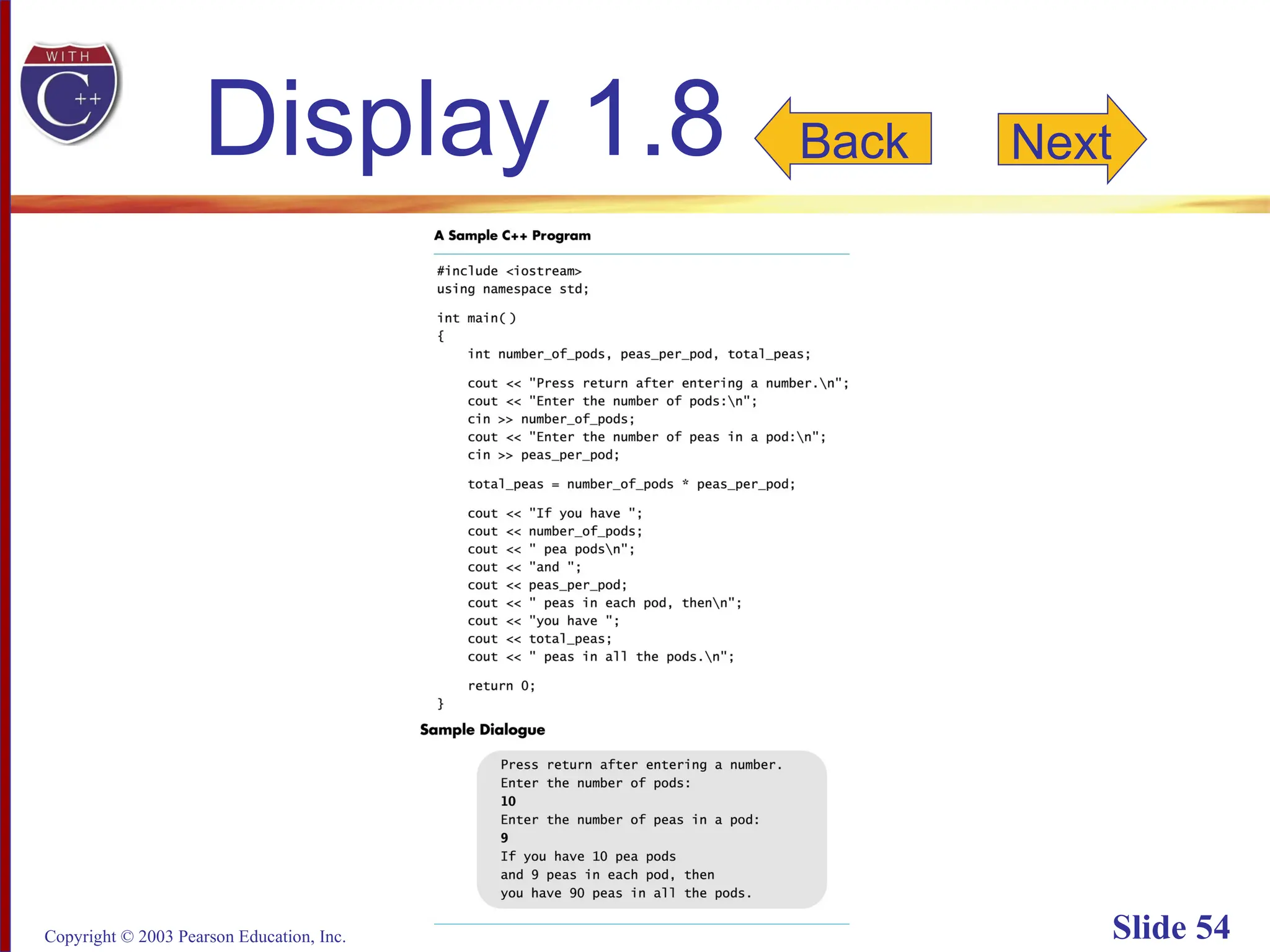The height and width of the screenshot is (952, 1270).
Task: Click the Slide 54 number label
Action: click(x=1170, y=928)
